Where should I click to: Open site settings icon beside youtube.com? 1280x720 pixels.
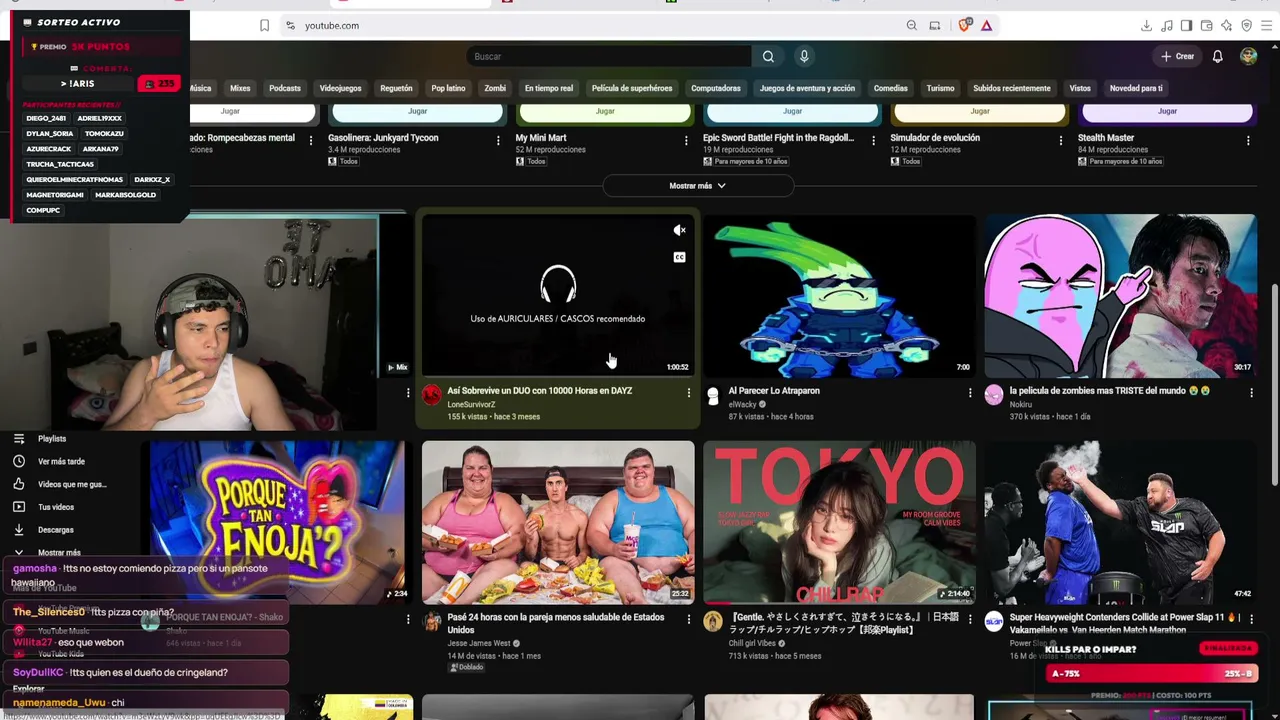click(x=290, y=25)
